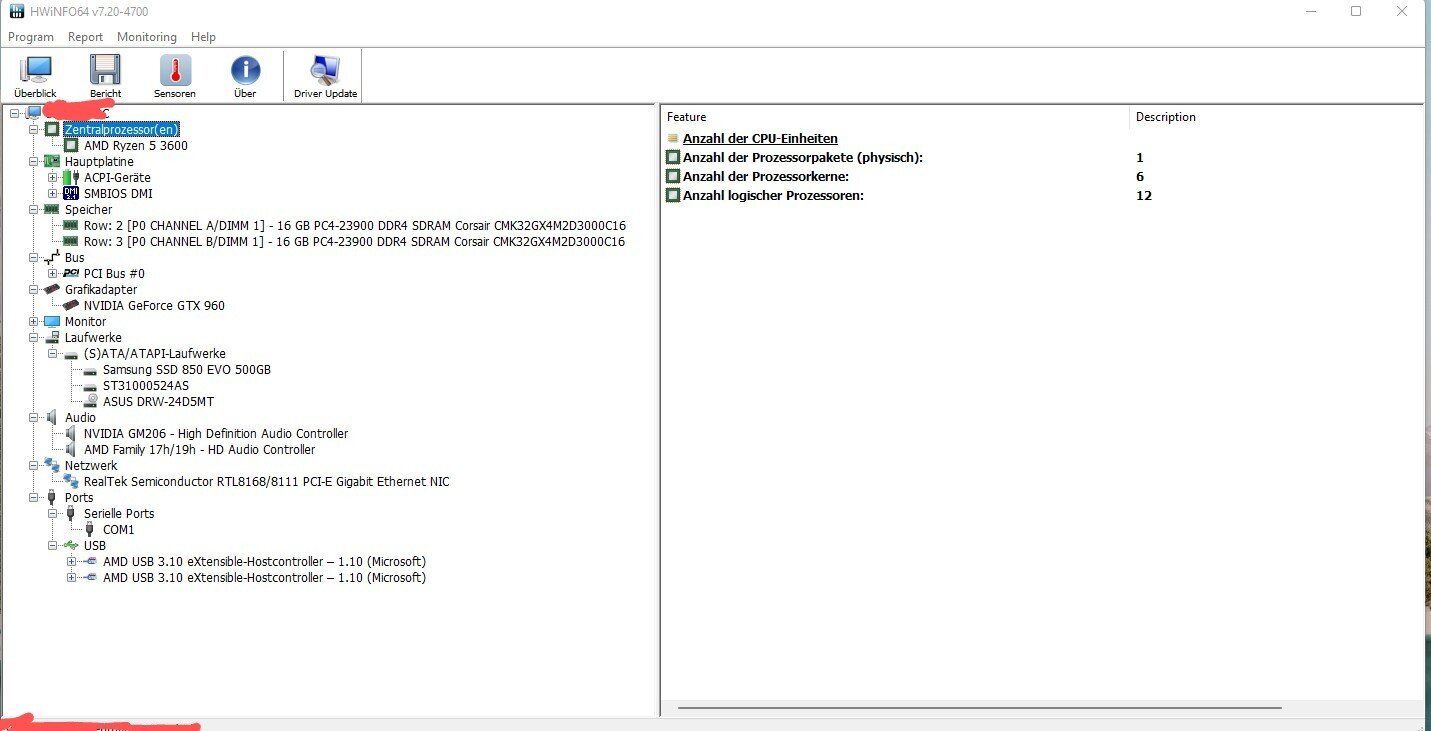
Task: Select Row: 2 CHANNEL A/DIMM 1 memory entry
Action: click(x=355, y=226)
